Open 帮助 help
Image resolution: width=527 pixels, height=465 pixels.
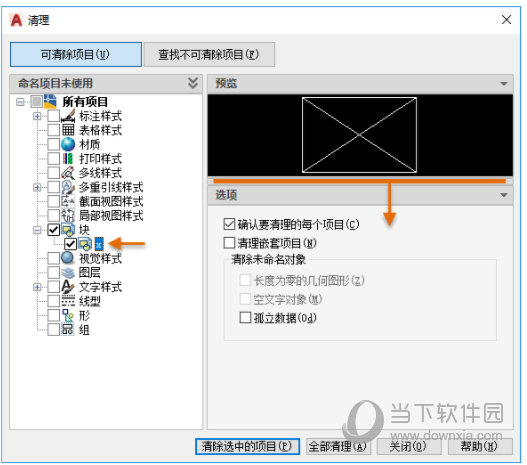click(x=480, y=447)
